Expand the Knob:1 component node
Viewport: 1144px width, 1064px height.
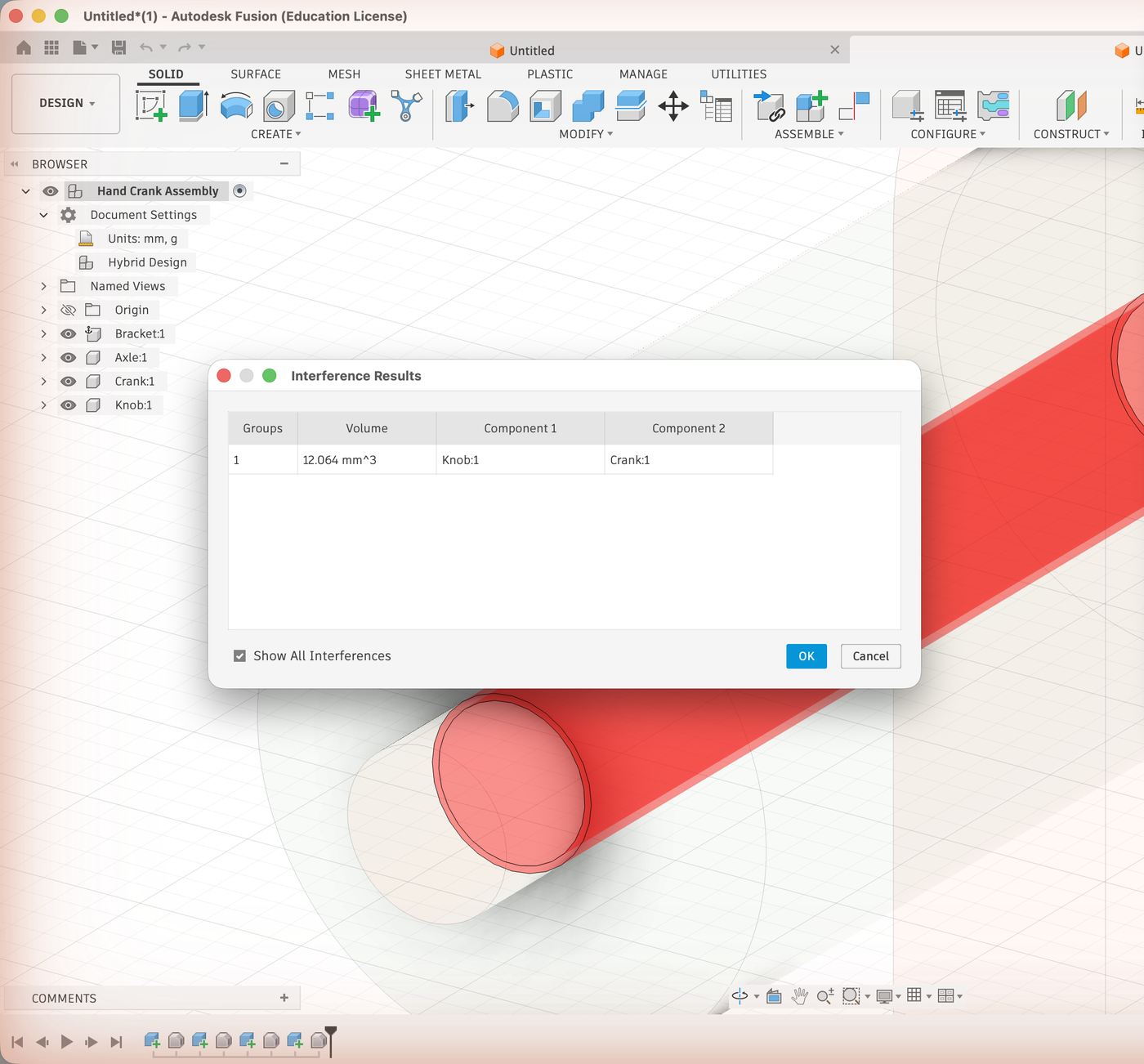44,405
